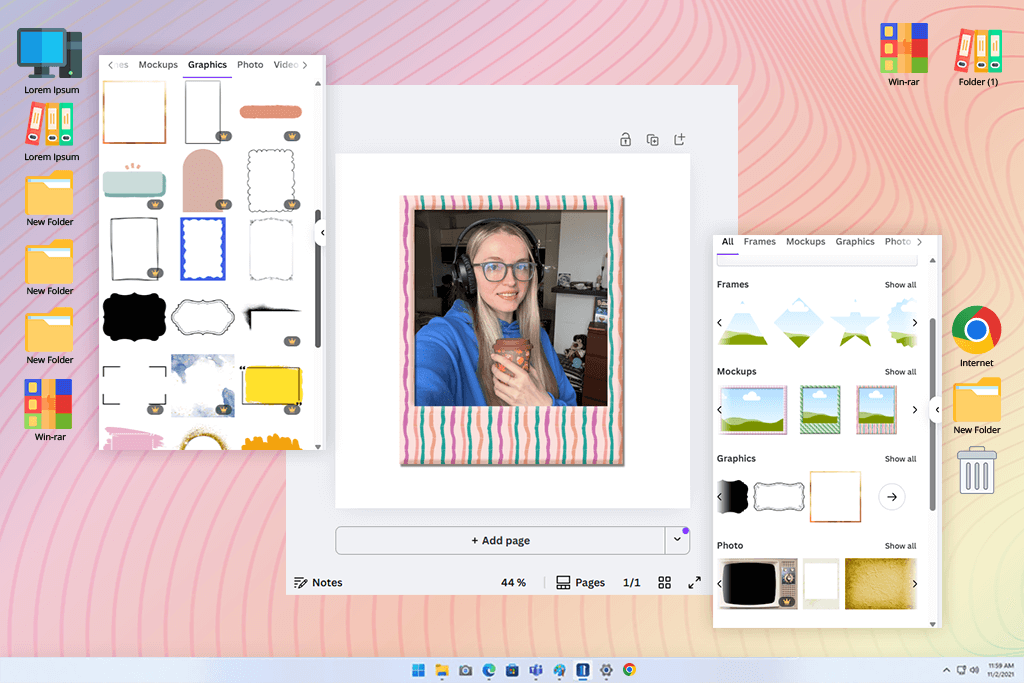
Task: Pick the blue wavy border frame
Action: [x=203, y=249]
